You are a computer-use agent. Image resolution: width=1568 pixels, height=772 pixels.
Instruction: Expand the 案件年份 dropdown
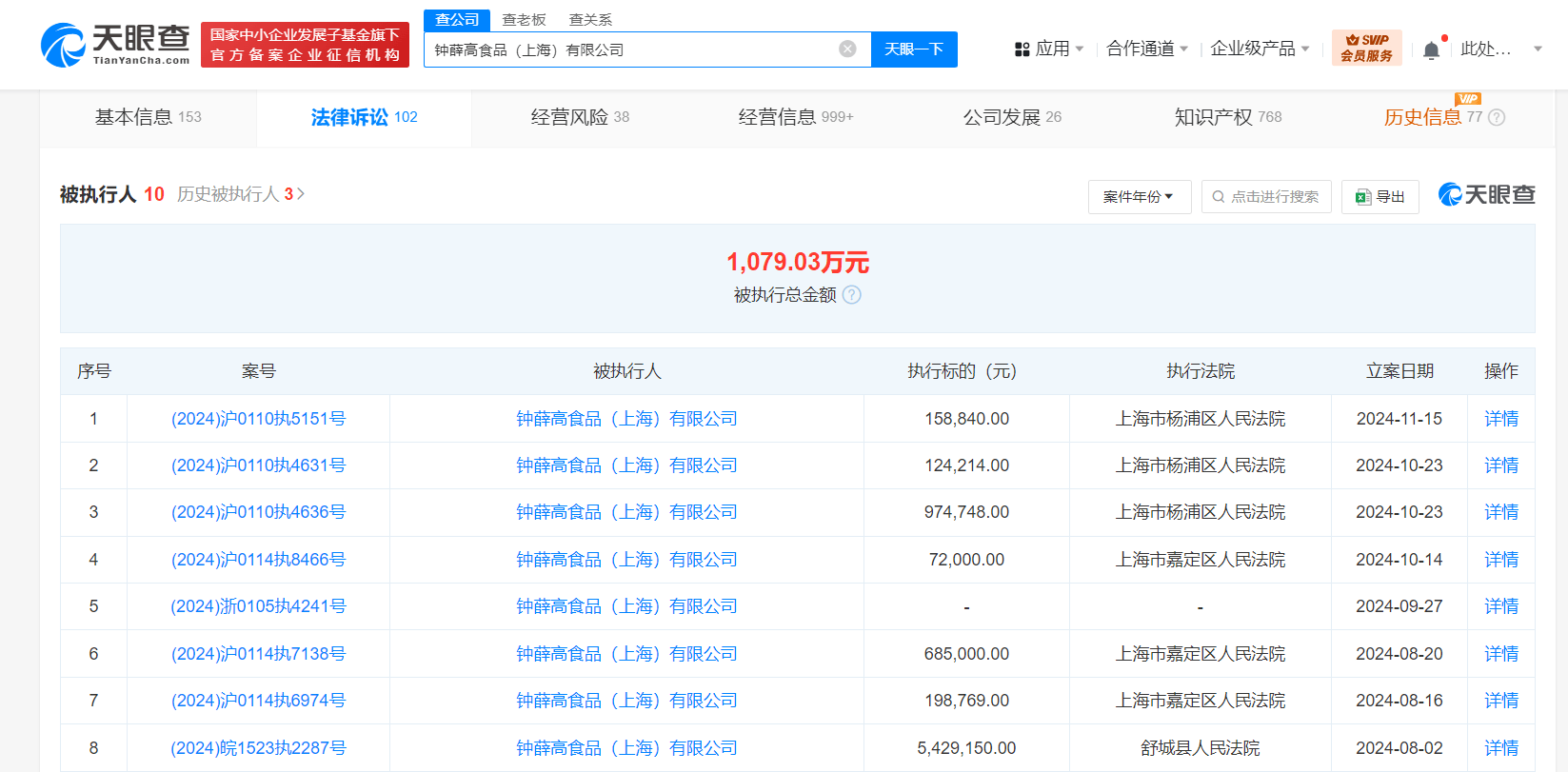click(1139, 197)
